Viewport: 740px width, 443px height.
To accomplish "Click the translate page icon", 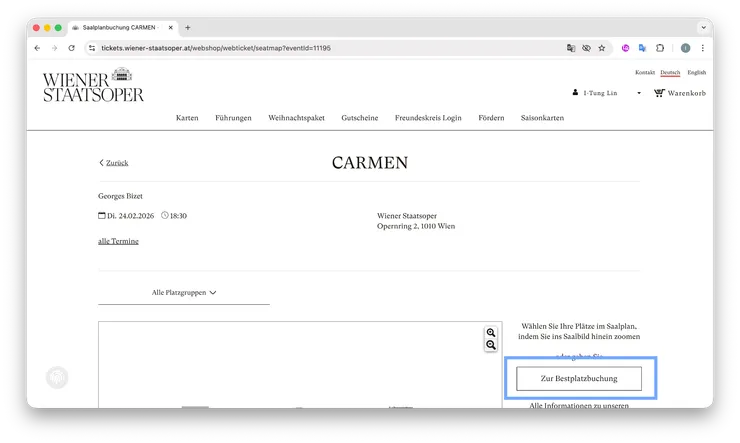I will [571, 48].
